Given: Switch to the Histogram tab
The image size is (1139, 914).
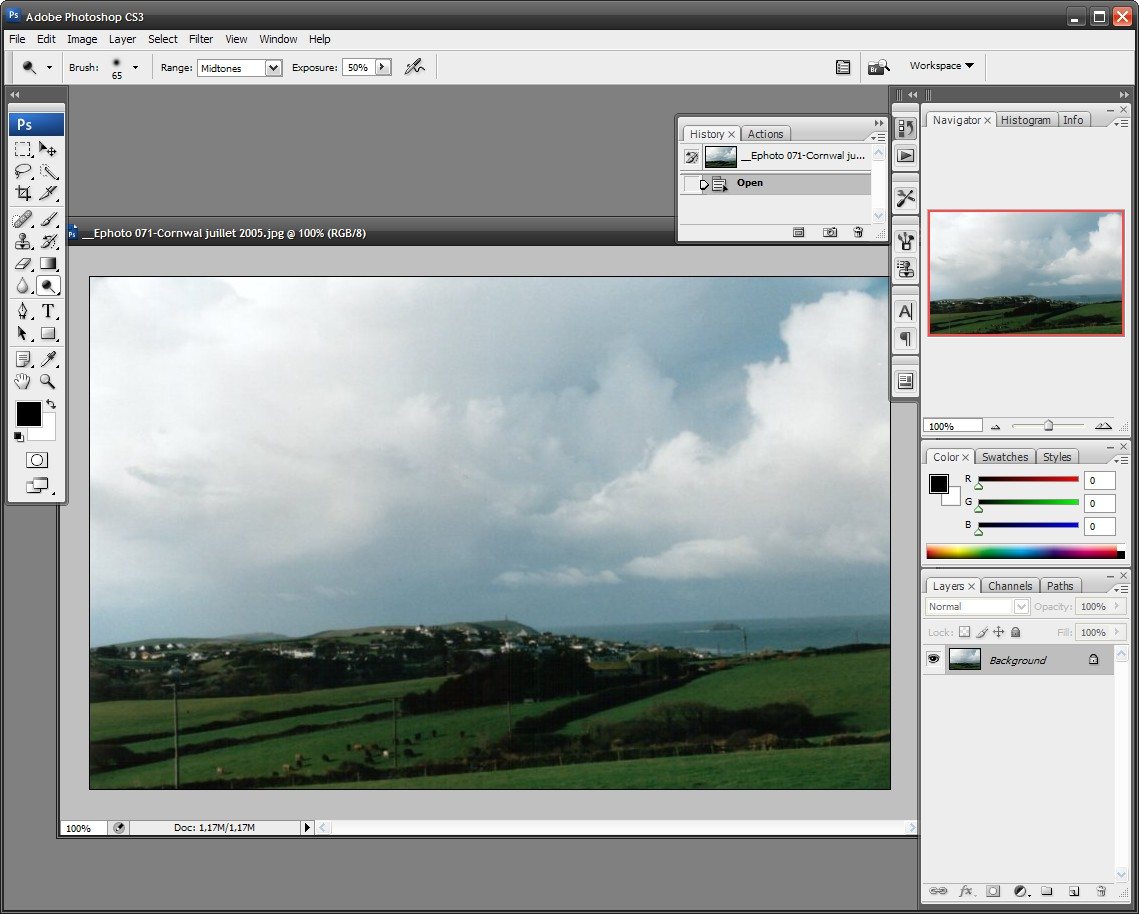Looking at the screenshot, I should coord(1026,120).
